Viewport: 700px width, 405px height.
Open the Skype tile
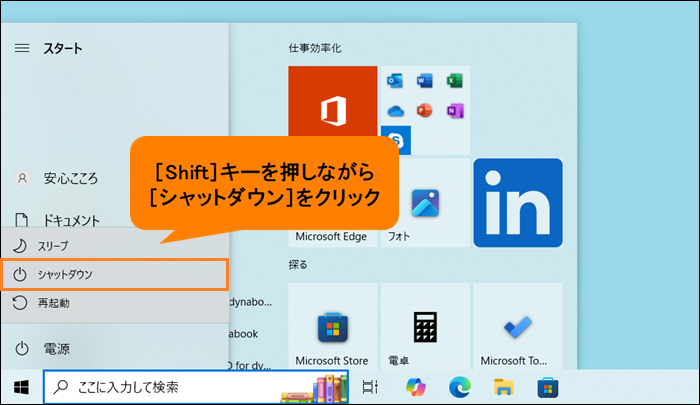[x=396, y=140]
